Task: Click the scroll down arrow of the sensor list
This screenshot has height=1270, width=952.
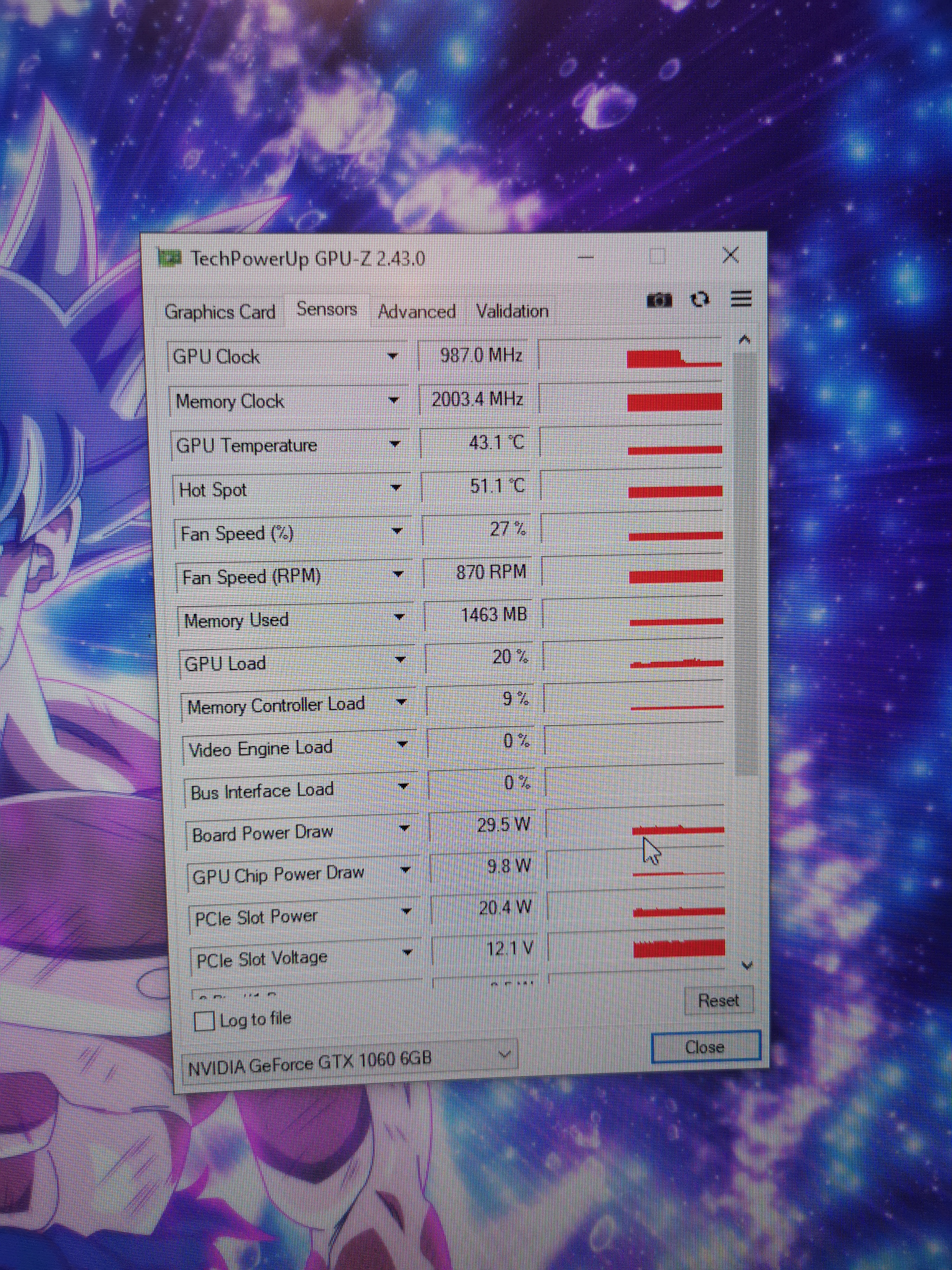Action: (747, 965)
